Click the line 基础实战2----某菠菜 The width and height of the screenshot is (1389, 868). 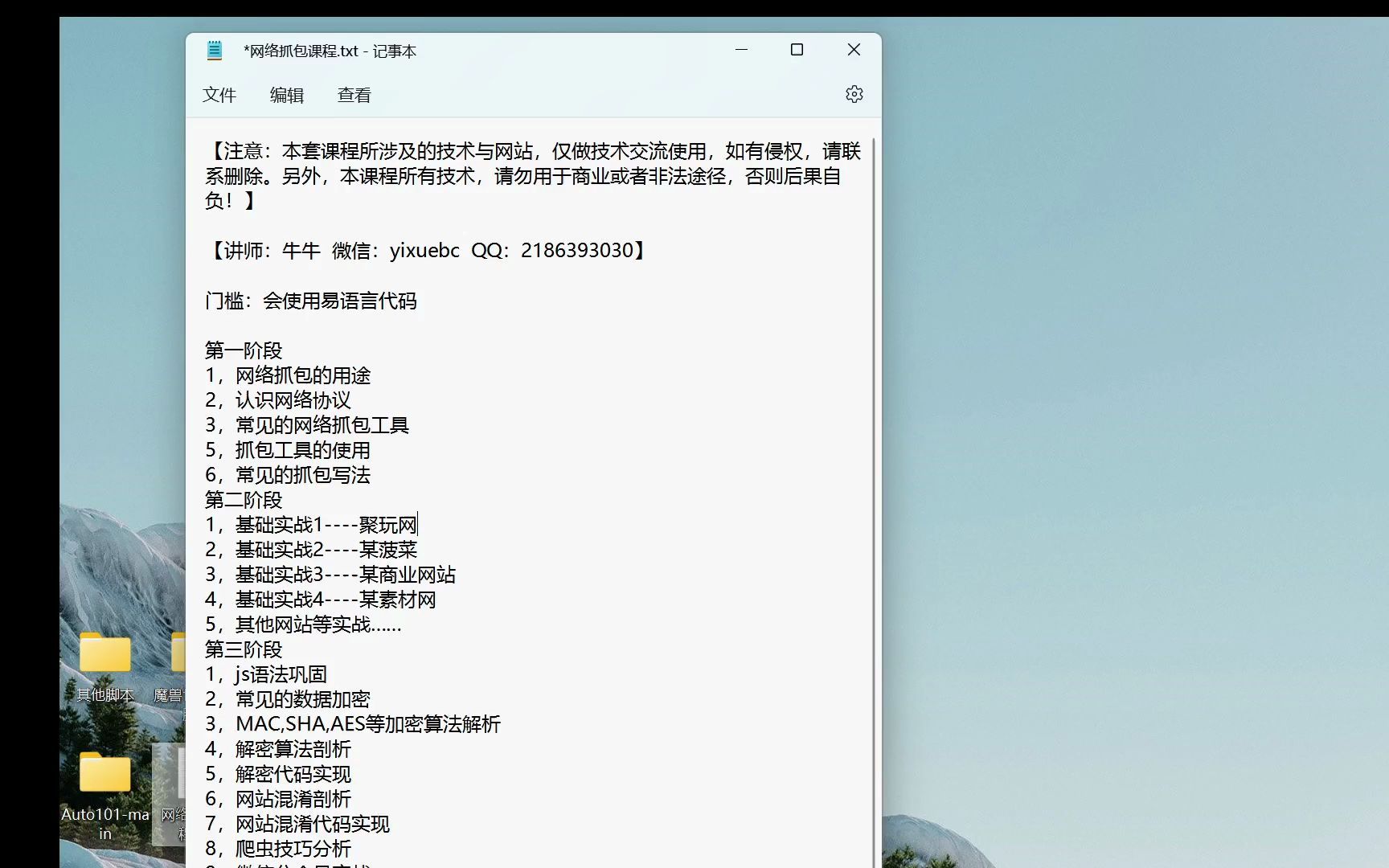pyautogui.click(x=311, y=550)
